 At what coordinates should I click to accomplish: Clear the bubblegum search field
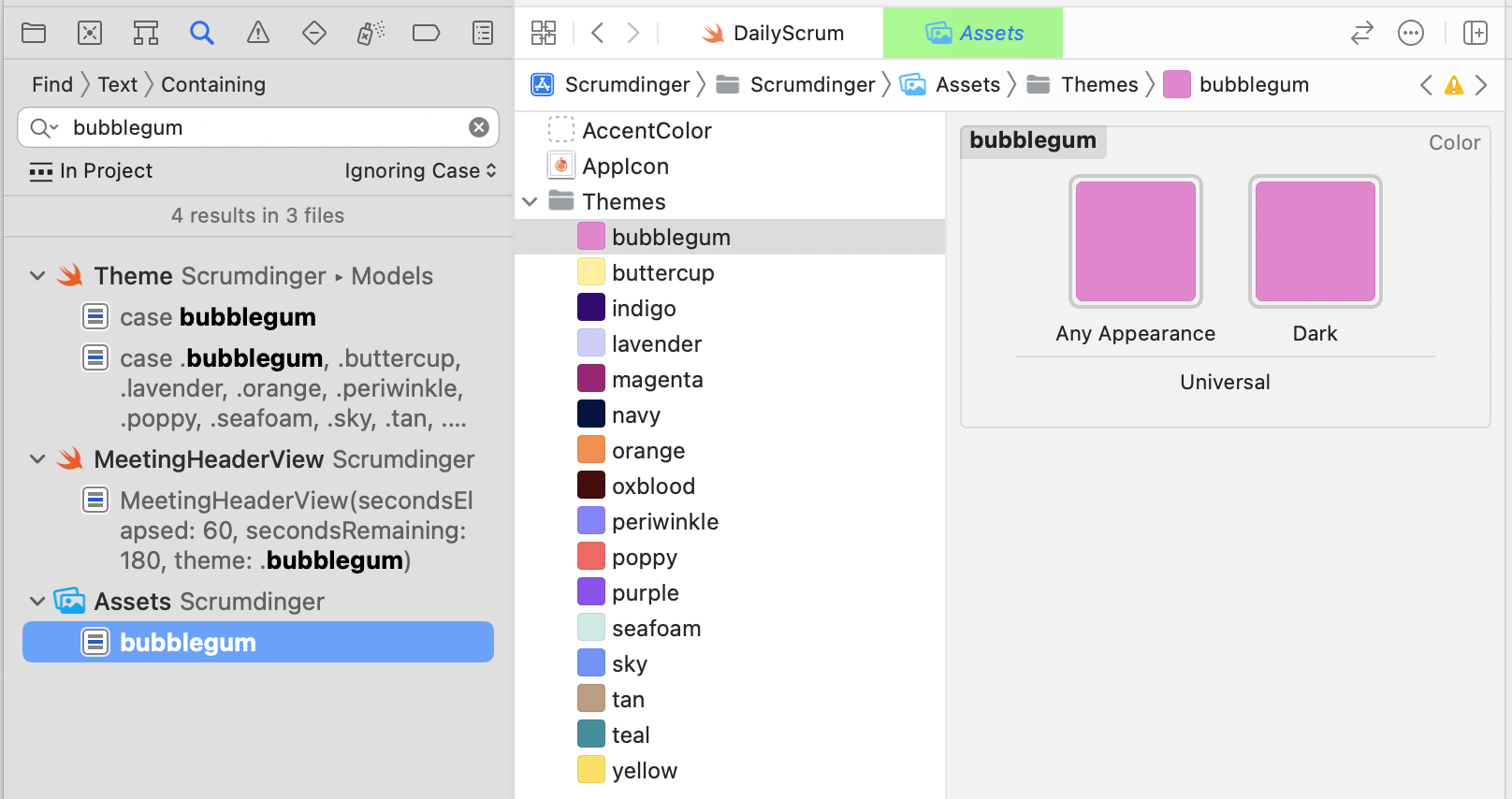click(479, 127)
